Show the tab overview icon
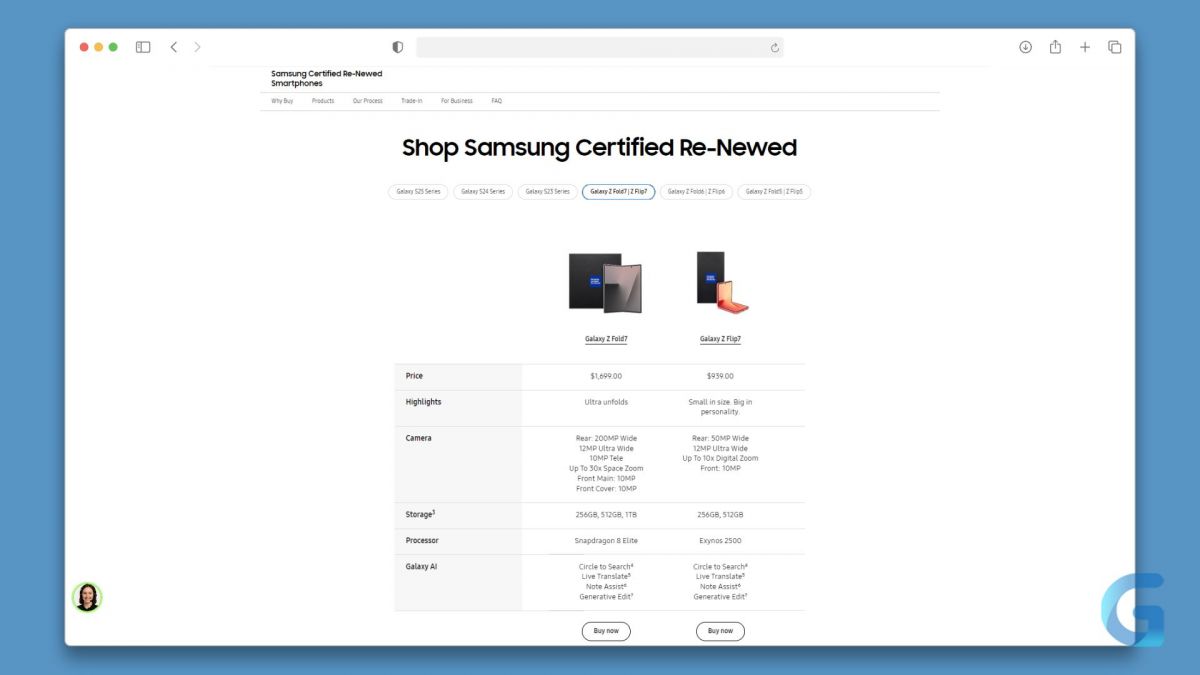The width and height of the screenshot is (1200, 675). coord(1115,47)
